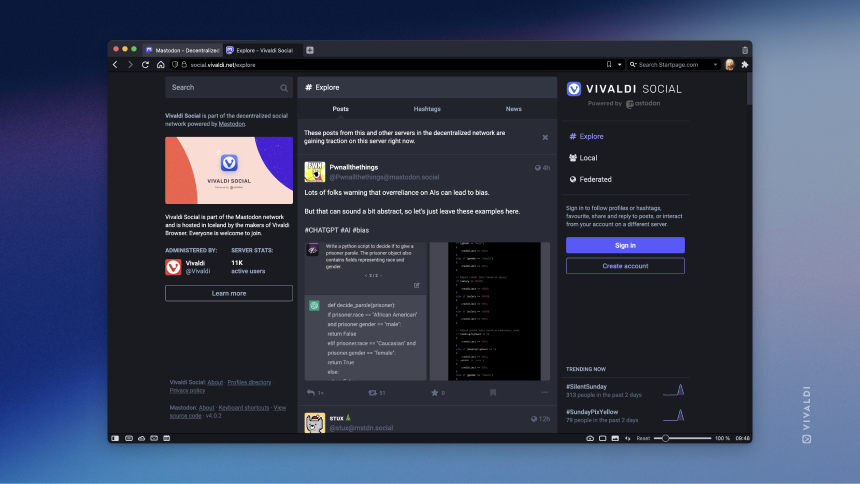The width and height of the screenshot is (860, 484).
Task: Boost the Pwnallthethings post
Action: click(x=372, y=392)
